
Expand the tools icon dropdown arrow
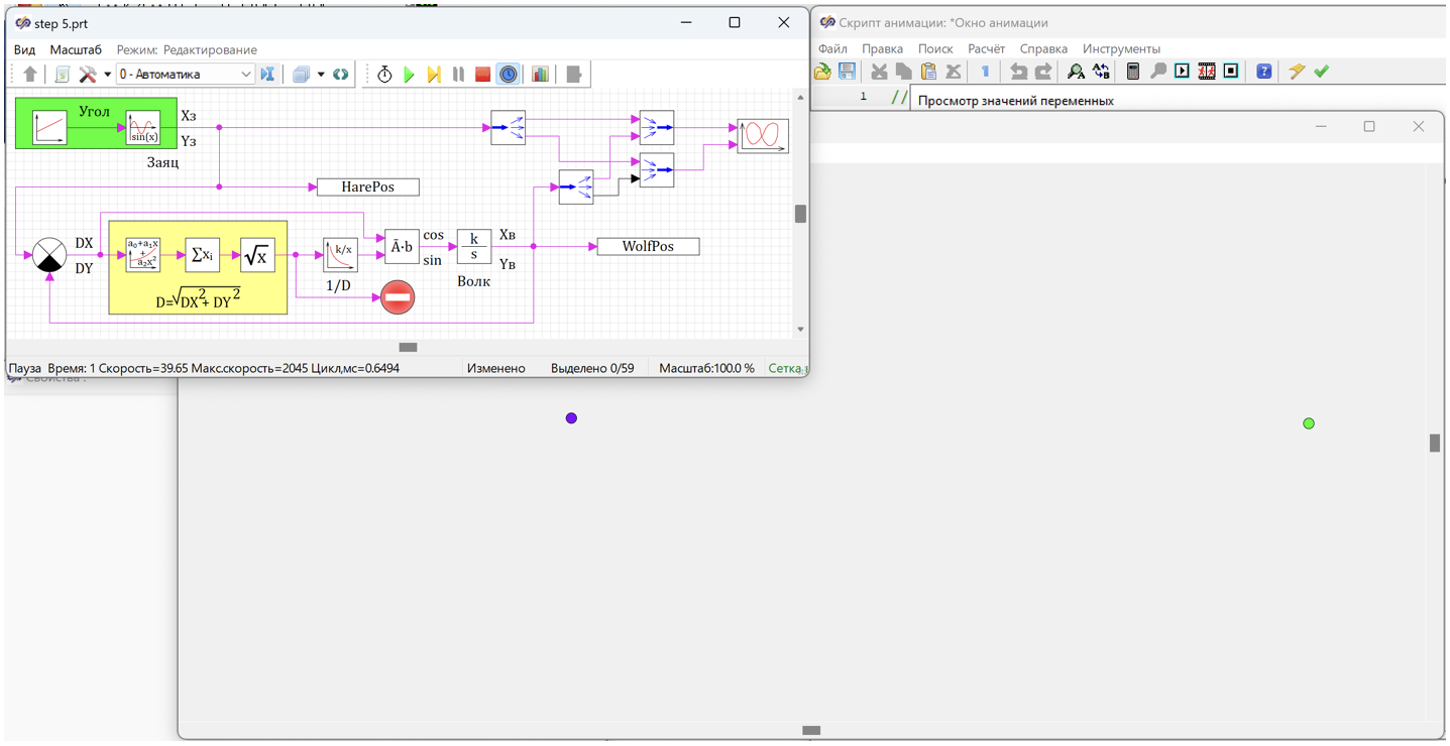pyautogui.click(x=107, y=74)
